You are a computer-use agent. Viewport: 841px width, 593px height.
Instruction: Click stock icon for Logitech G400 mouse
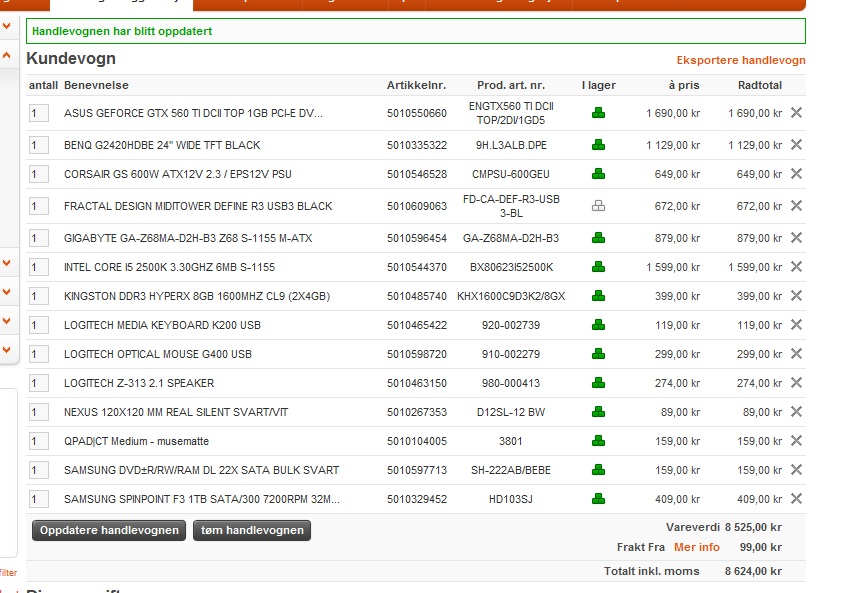(x=599, y=353)
